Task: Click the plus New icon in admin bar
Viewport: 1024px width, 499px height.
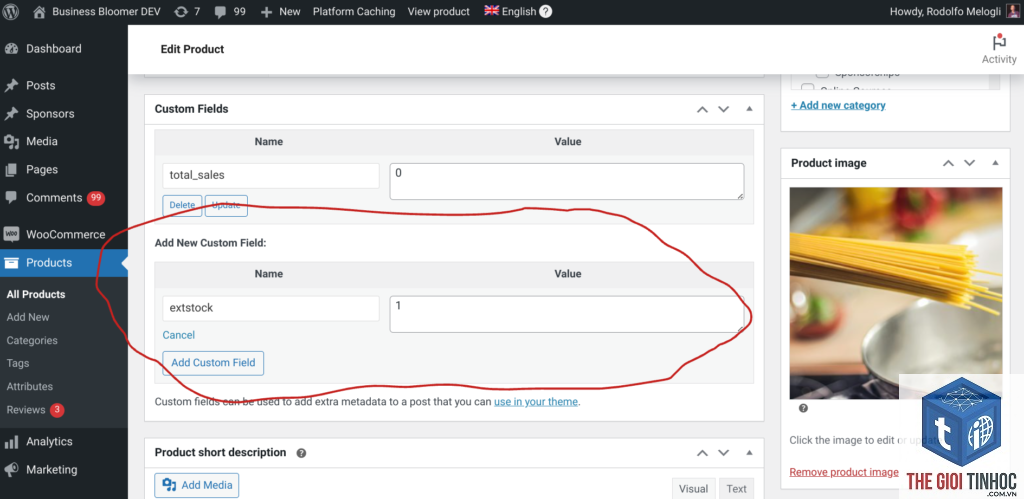Action: 266,12
